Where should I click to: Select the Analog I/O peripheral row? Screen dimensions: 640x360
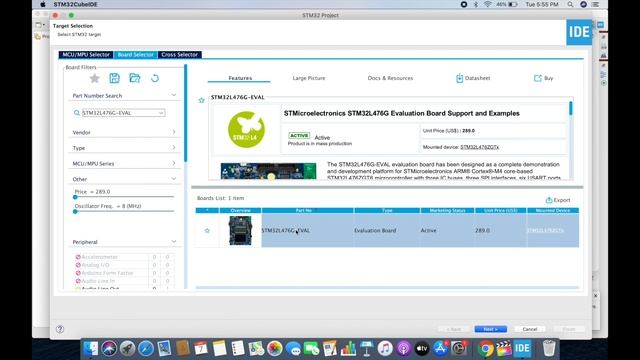click(124, 265)
